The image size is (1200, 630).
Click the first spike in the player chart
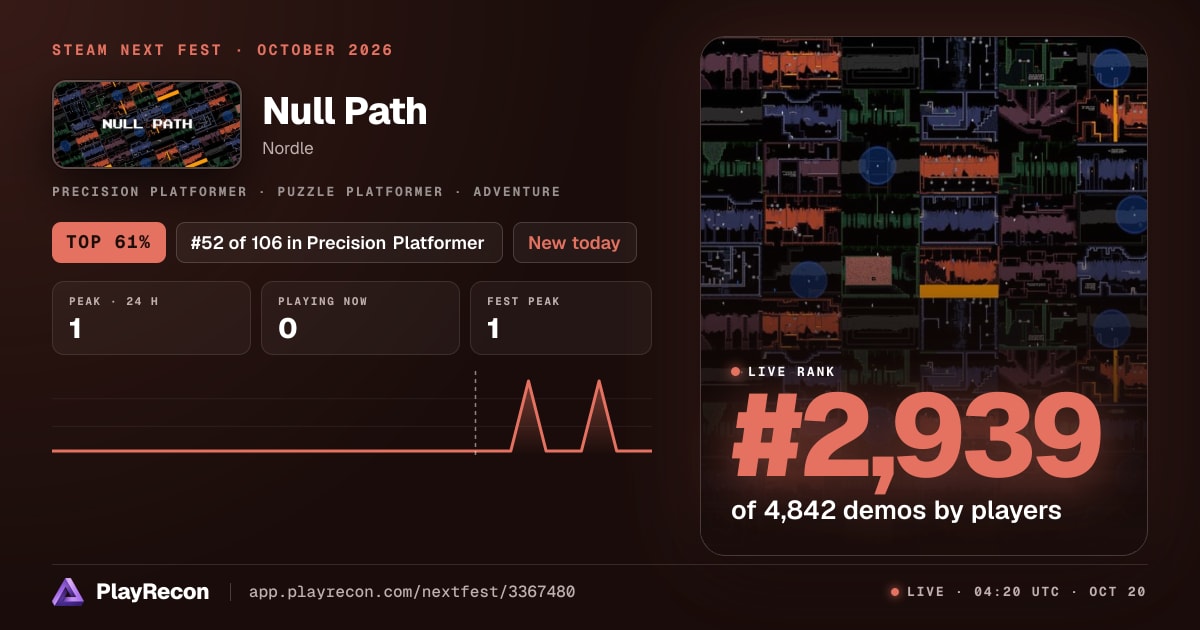pos(528,415)
